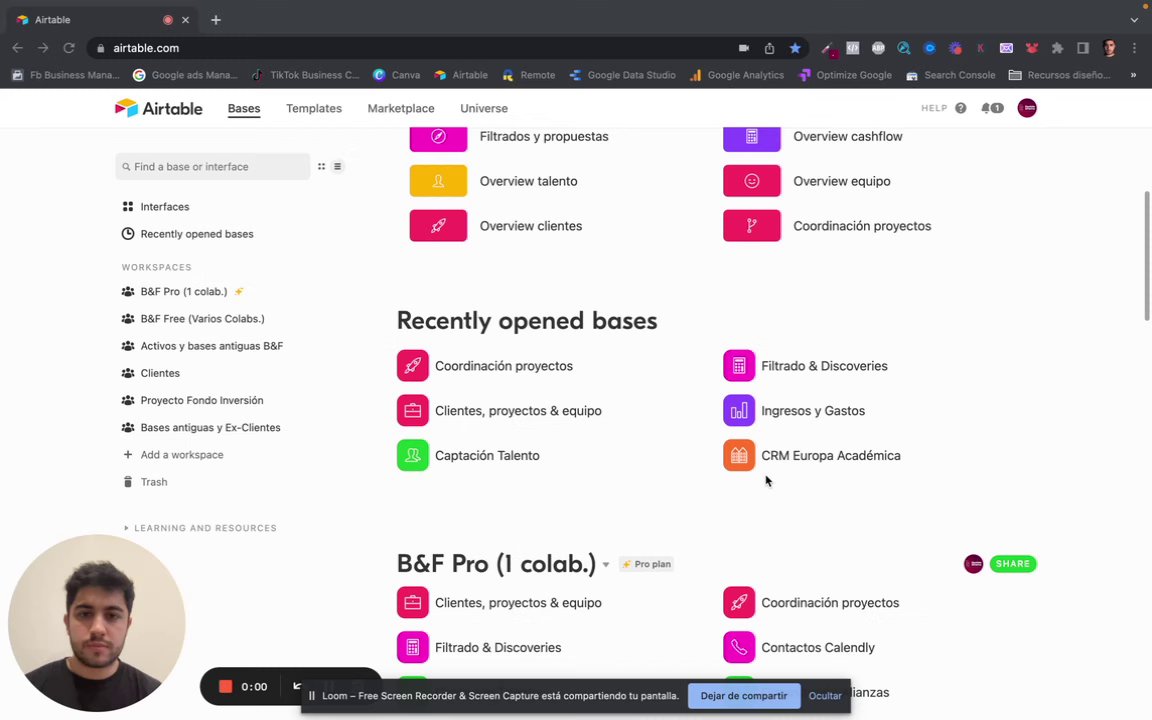
Task: Open the account avatar in Airtable header
Action: click(x=1027, y=108)
